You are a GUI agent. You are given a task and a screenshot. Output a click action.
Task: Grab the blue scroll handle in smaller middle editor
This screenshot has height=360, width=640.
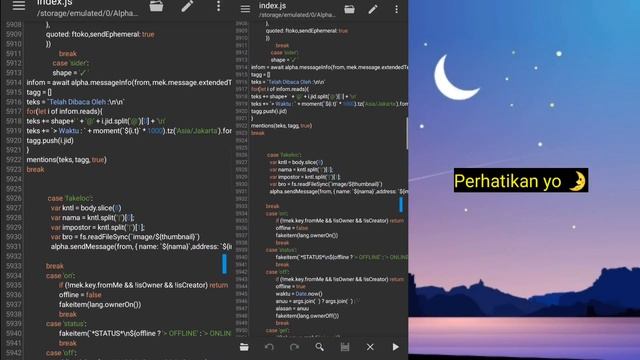tap(401, 204)
